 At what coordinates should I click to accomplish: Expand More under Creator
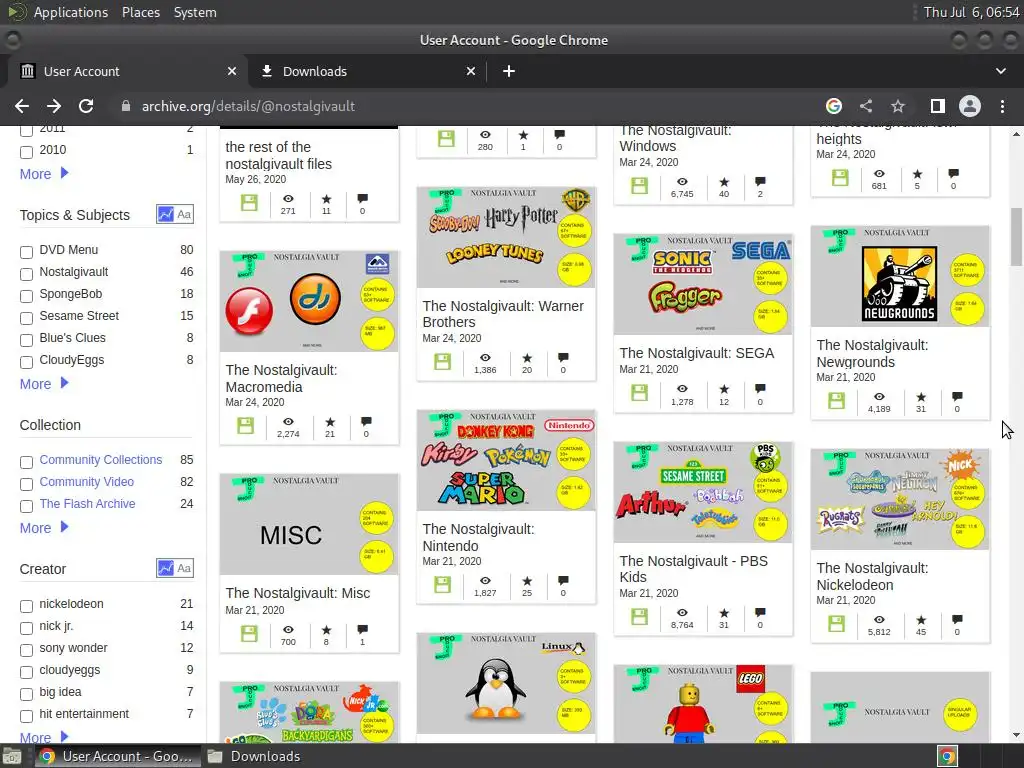(44, 737)
